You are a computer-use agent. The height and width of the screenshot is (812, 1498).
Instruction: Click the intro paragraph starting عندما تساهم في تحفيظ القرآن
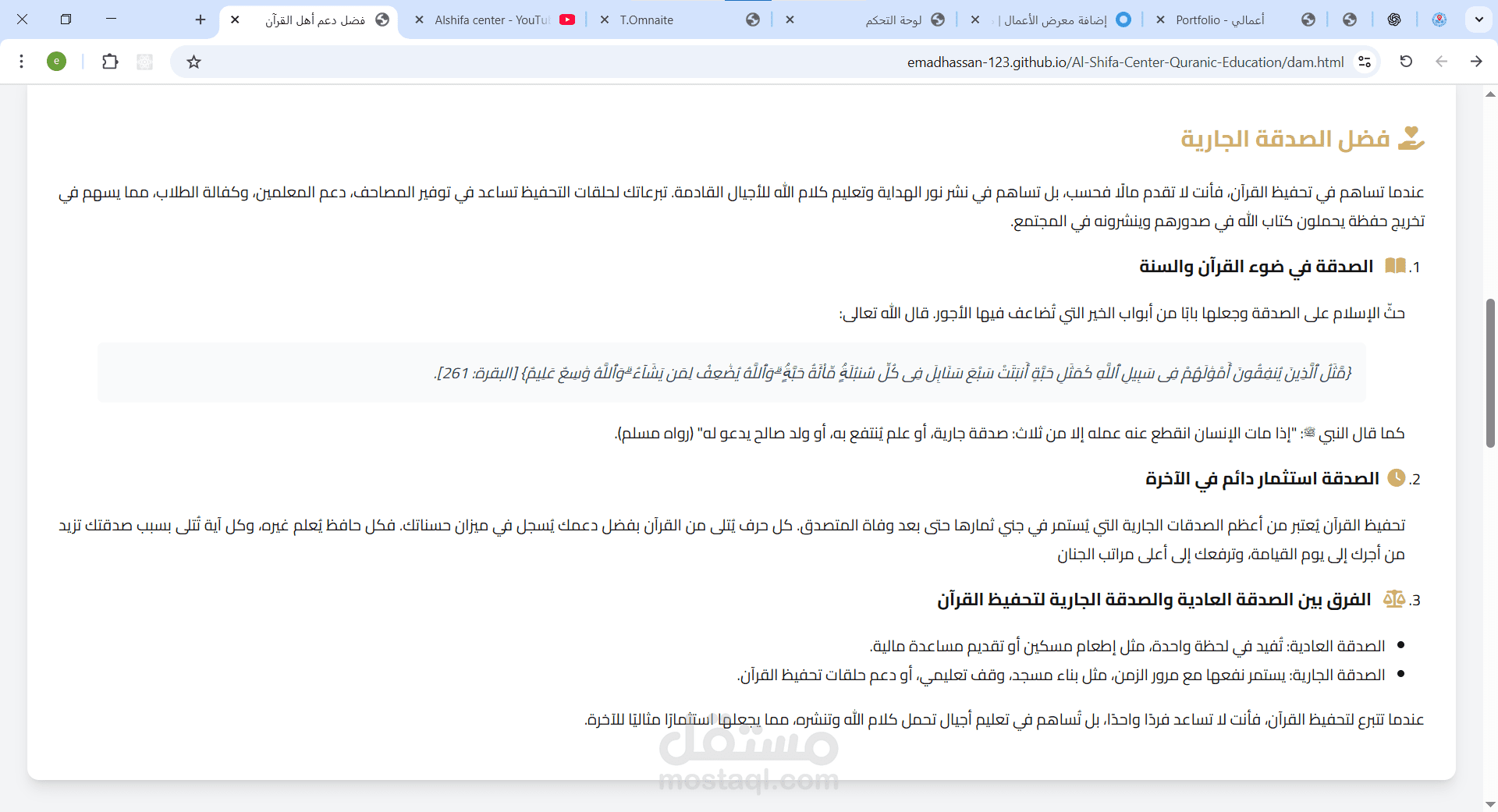point(741,207)
